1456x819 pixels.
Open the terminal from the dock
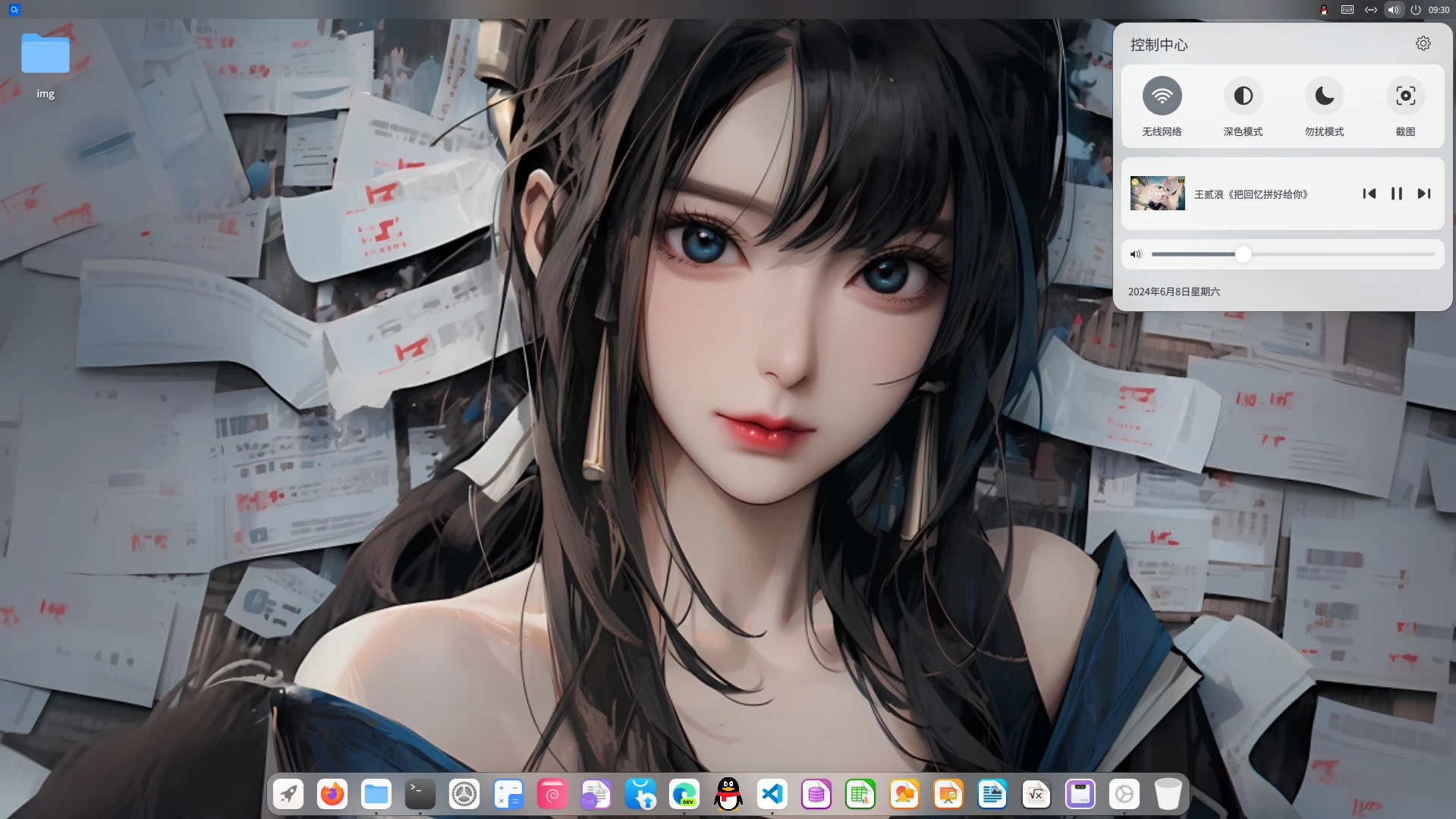[420, 795]
